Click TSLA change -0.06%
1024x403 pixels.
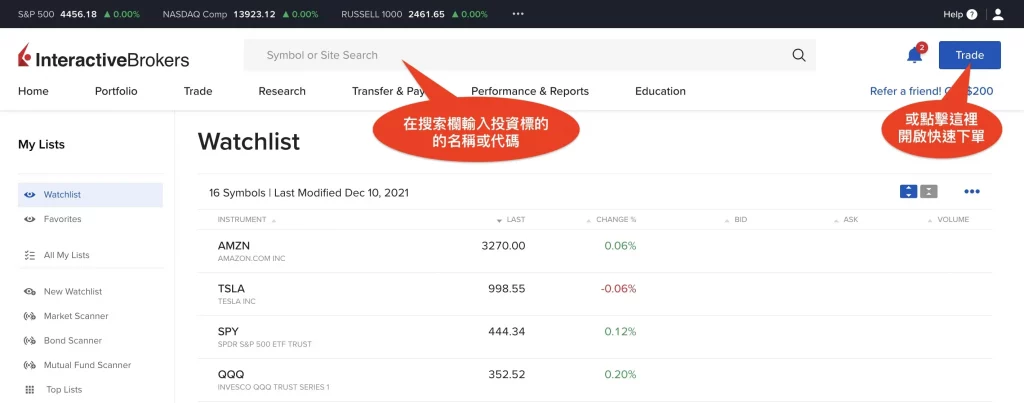(618, 289)
